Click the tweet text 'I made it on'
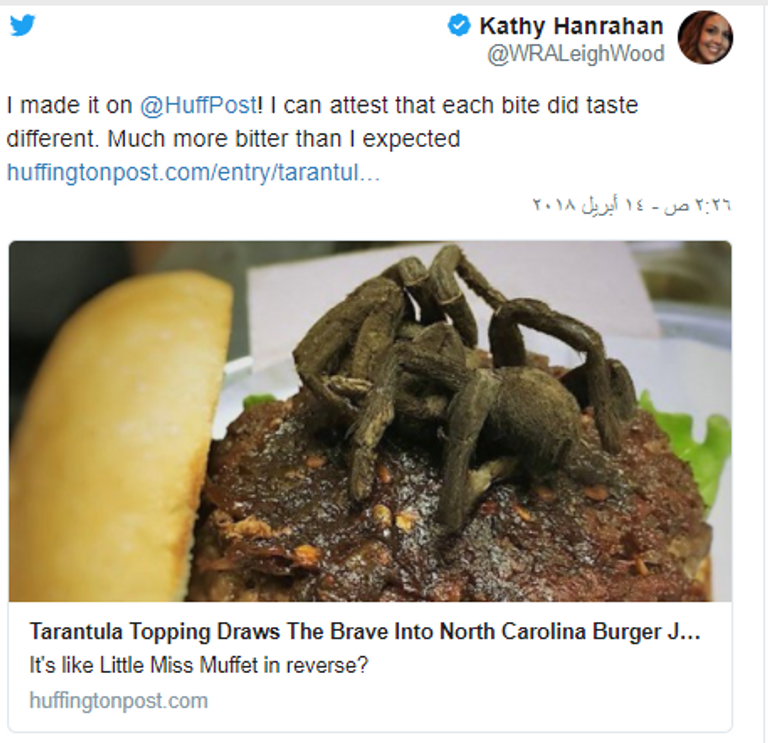 pos(68,105)
